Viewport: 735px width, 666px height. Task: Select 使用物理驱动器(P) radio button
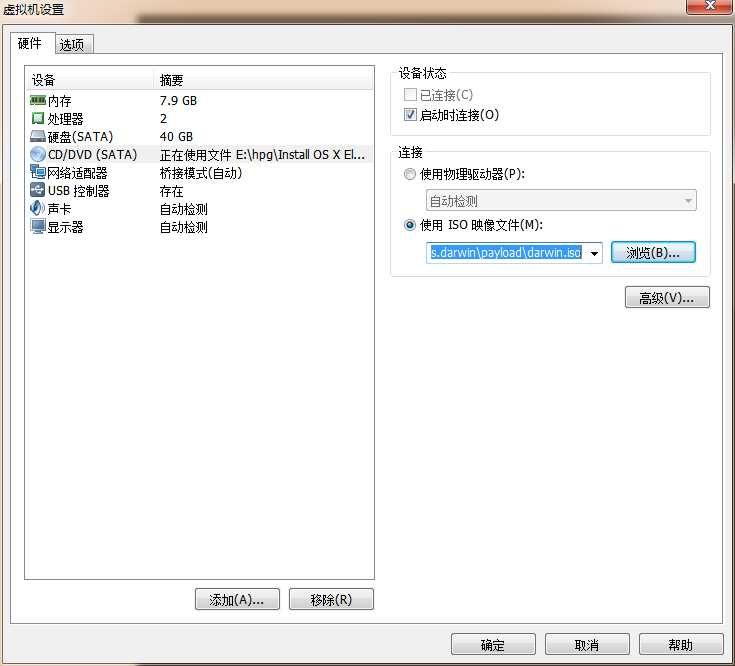point(410,174)
